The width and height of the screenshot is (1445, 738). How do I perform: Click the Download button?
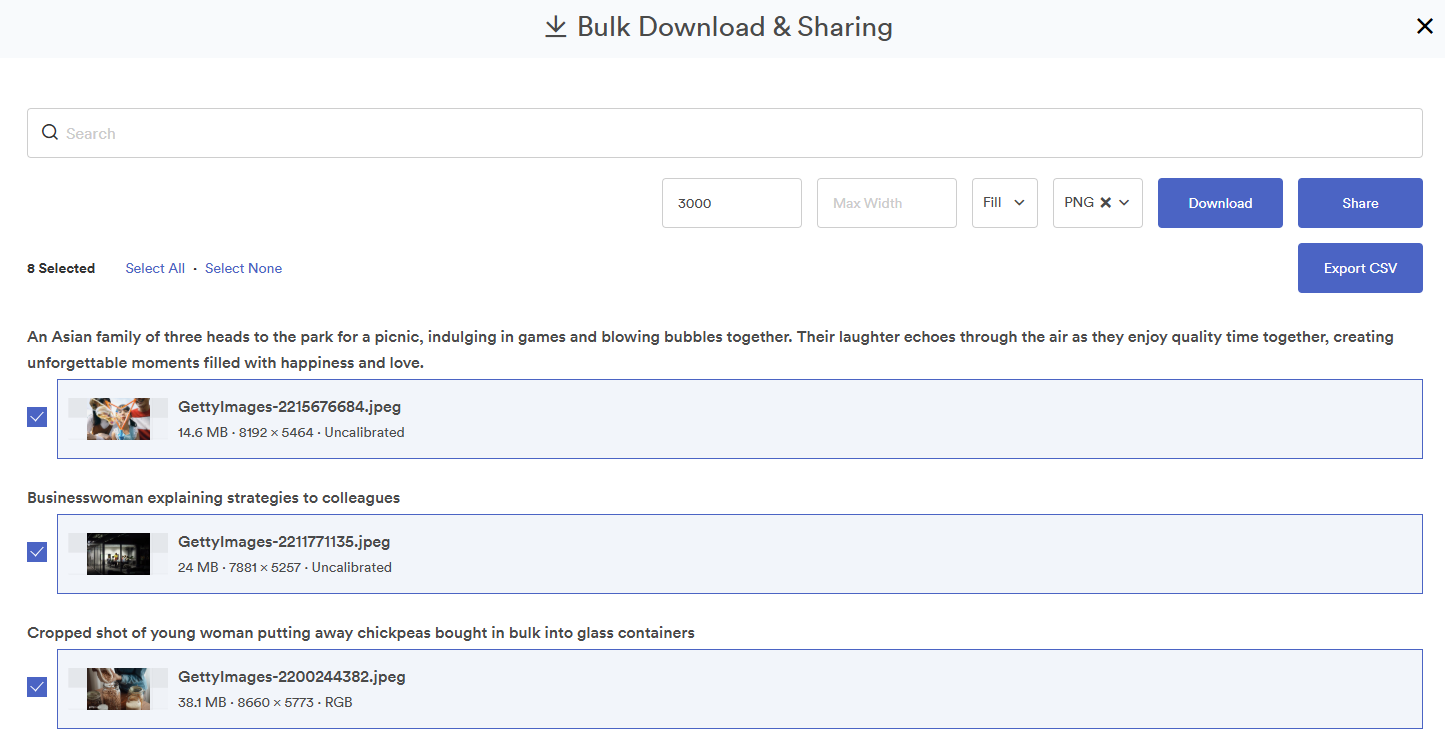[1220, 203]
